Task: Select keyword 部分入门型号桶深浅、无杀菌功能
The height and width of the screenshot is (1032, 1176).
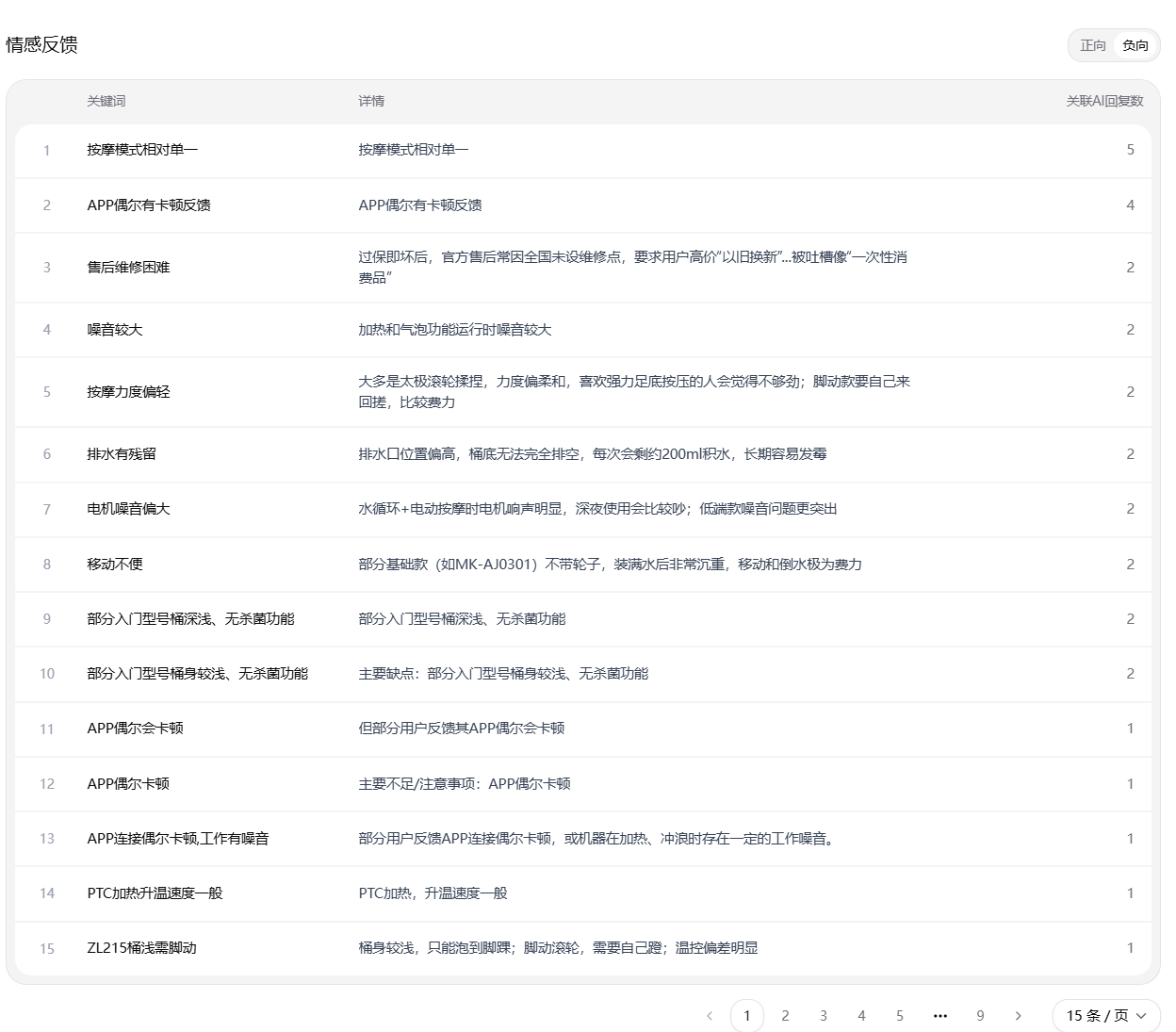Action: click(190, 618)
